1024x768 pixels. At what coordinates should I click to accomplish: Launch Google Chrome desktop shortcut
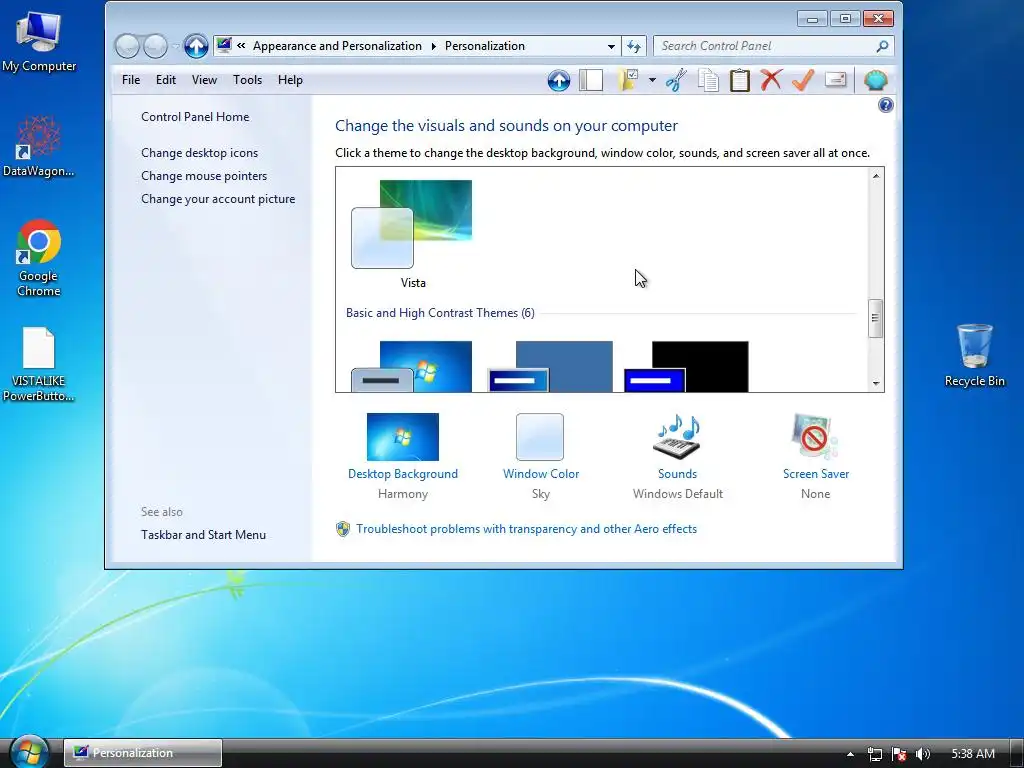(x=39, y=259)
